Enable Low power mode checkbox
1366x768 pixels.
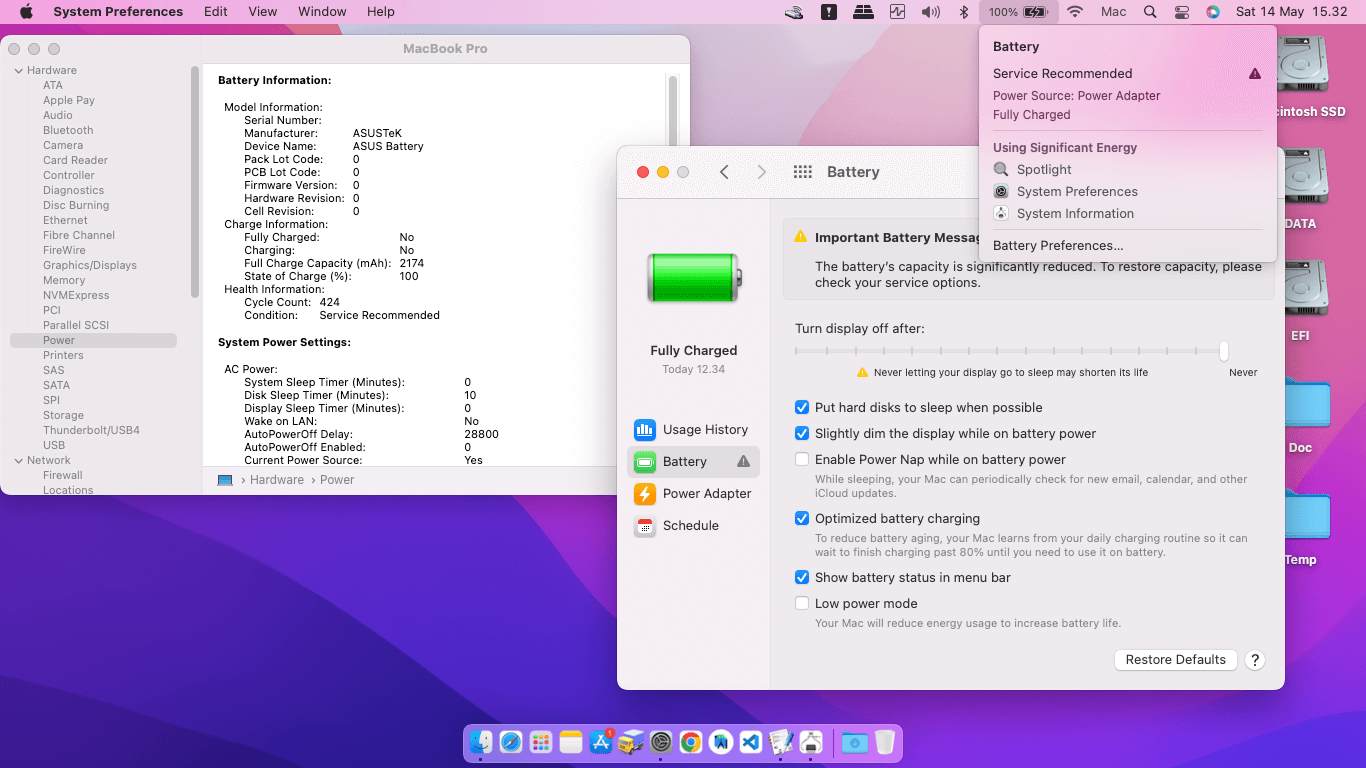click(x=802, y=604)
